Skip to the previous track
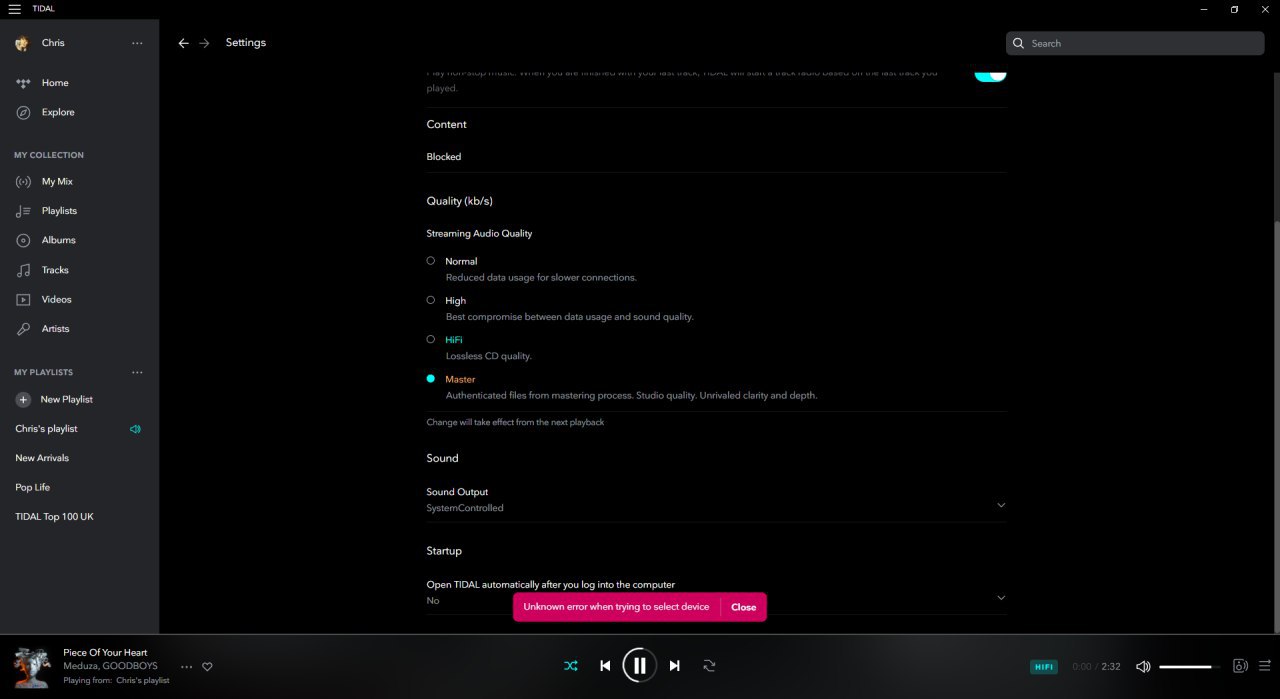 coord(605,665)
